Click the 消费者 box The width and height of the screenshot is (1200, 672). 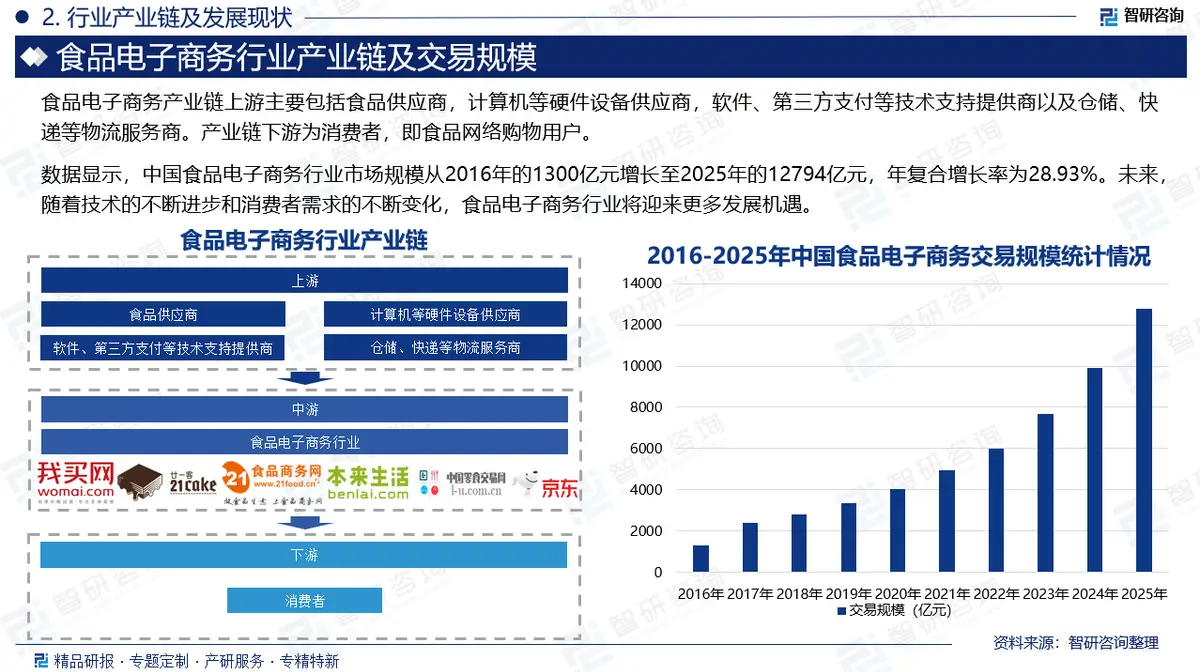304,600
